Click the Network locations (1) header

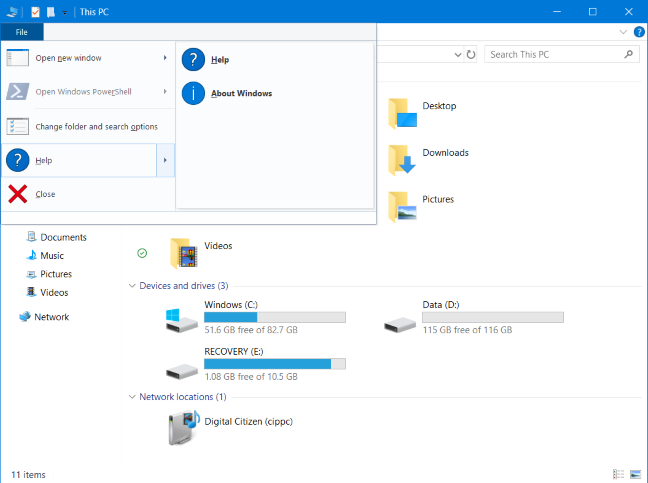(x=183, y=397)
